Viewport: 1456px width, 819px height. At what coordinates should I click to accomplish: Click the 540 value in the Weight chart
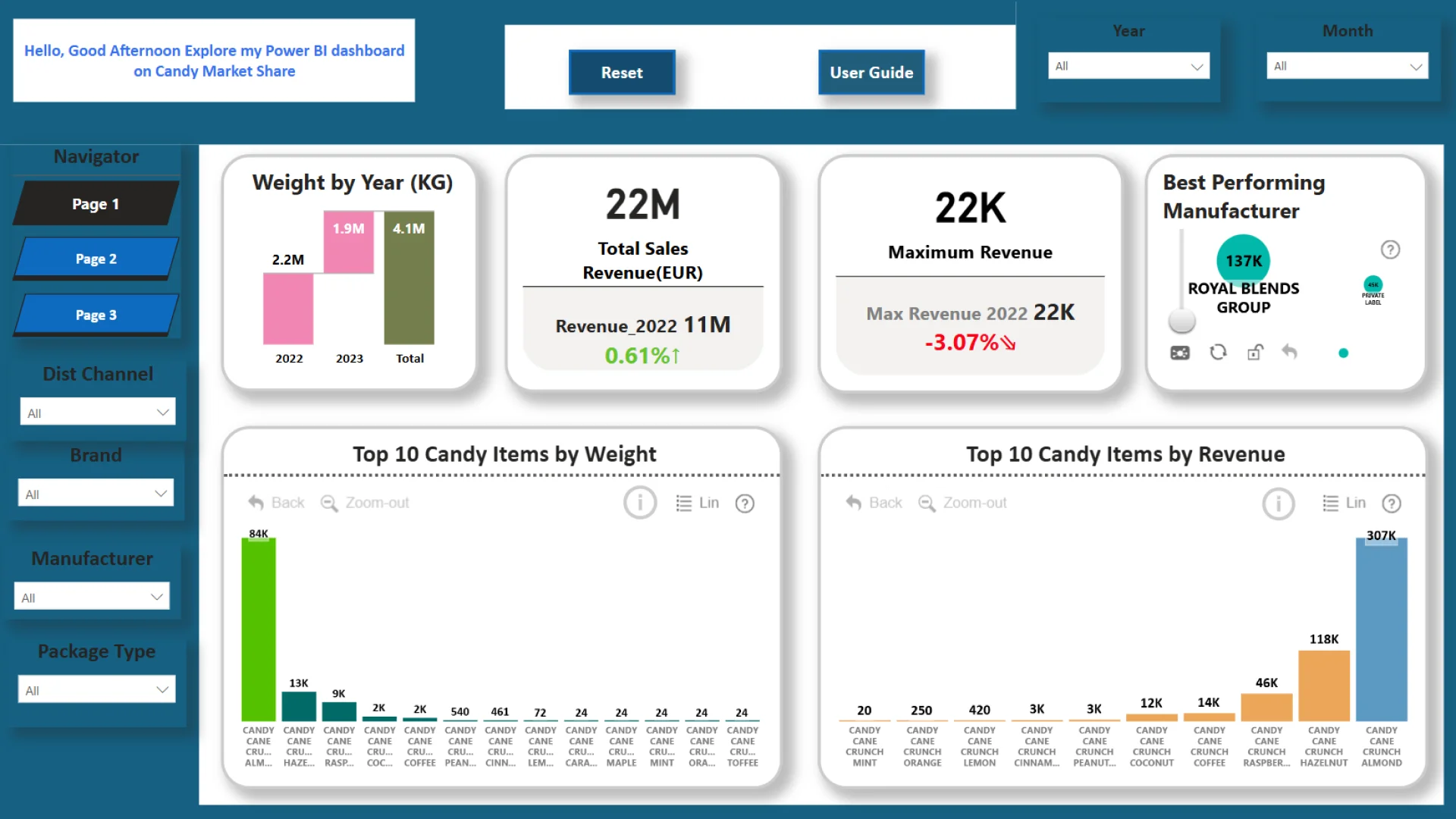[460, 711]
